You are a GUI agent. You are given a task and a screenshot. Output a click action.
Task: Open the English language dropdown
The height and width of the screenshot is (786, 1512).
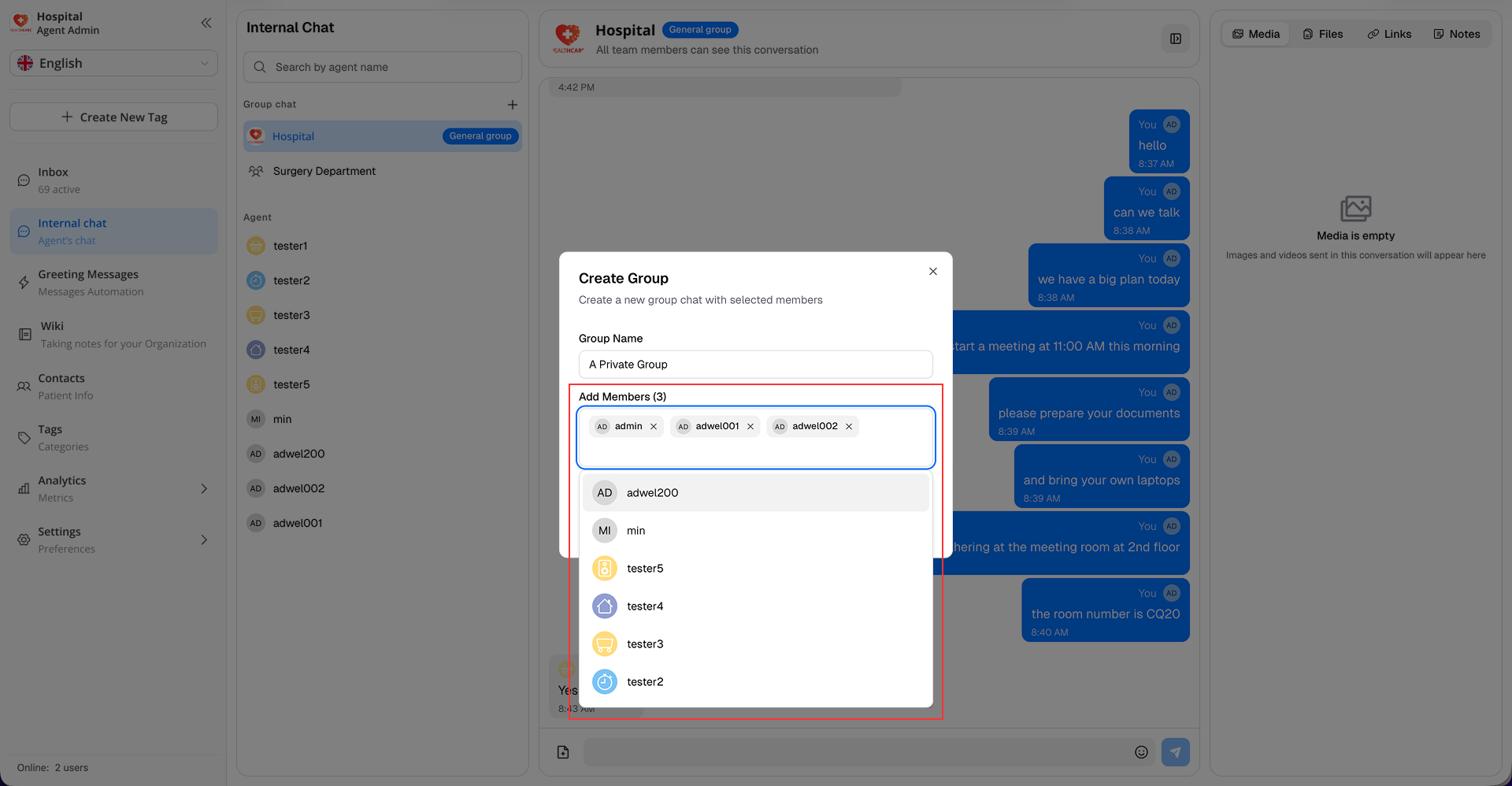click(114, 63)
